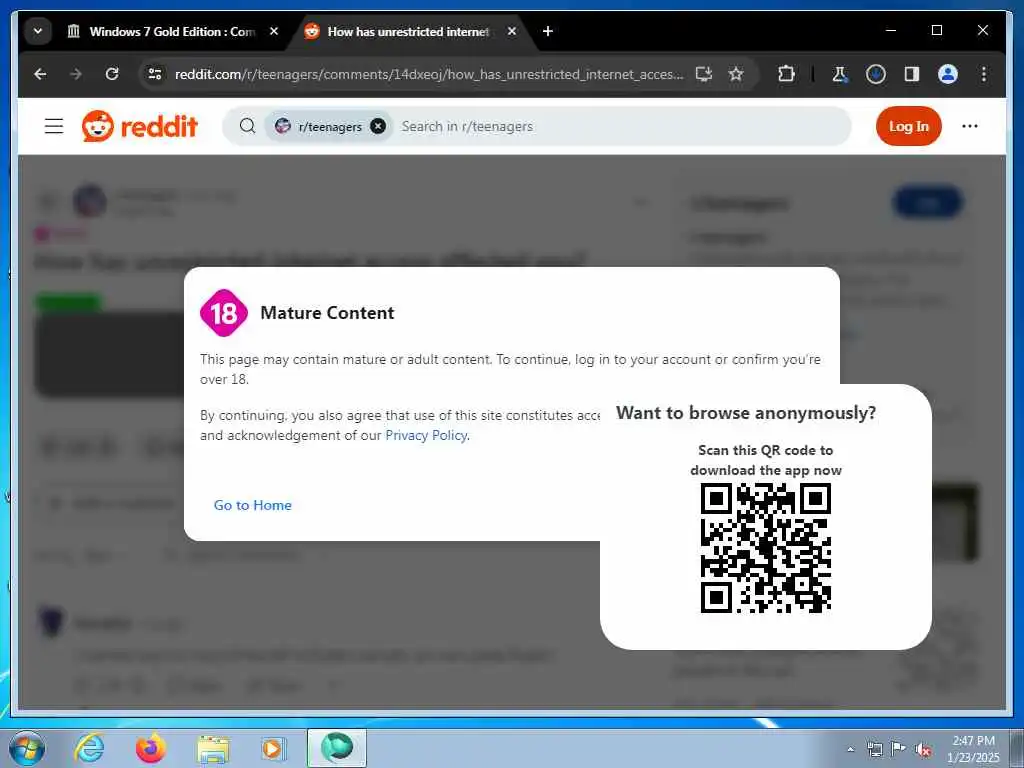This screenshot has width=1024, height=768.
Task: Reload the current page
Action: [x=112, y=74]
